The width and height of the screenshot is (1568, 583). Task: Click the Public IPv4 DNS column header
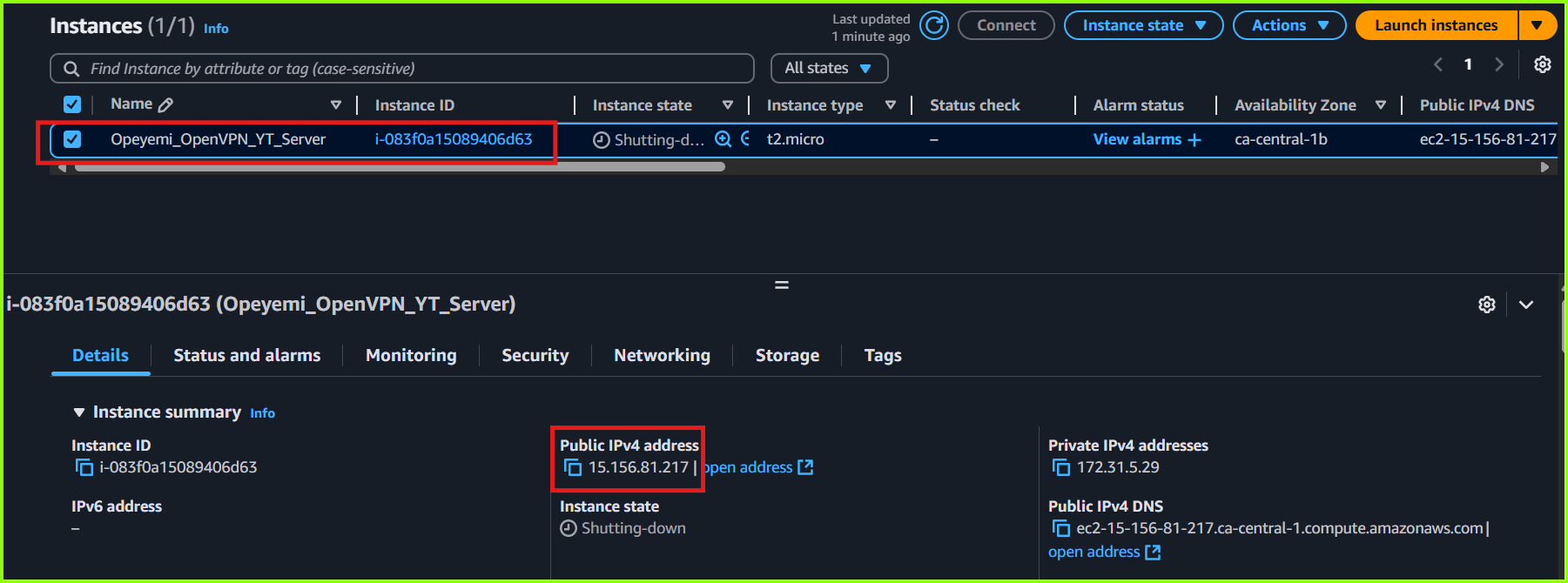pyautogui.click(x=1477, y=105)
